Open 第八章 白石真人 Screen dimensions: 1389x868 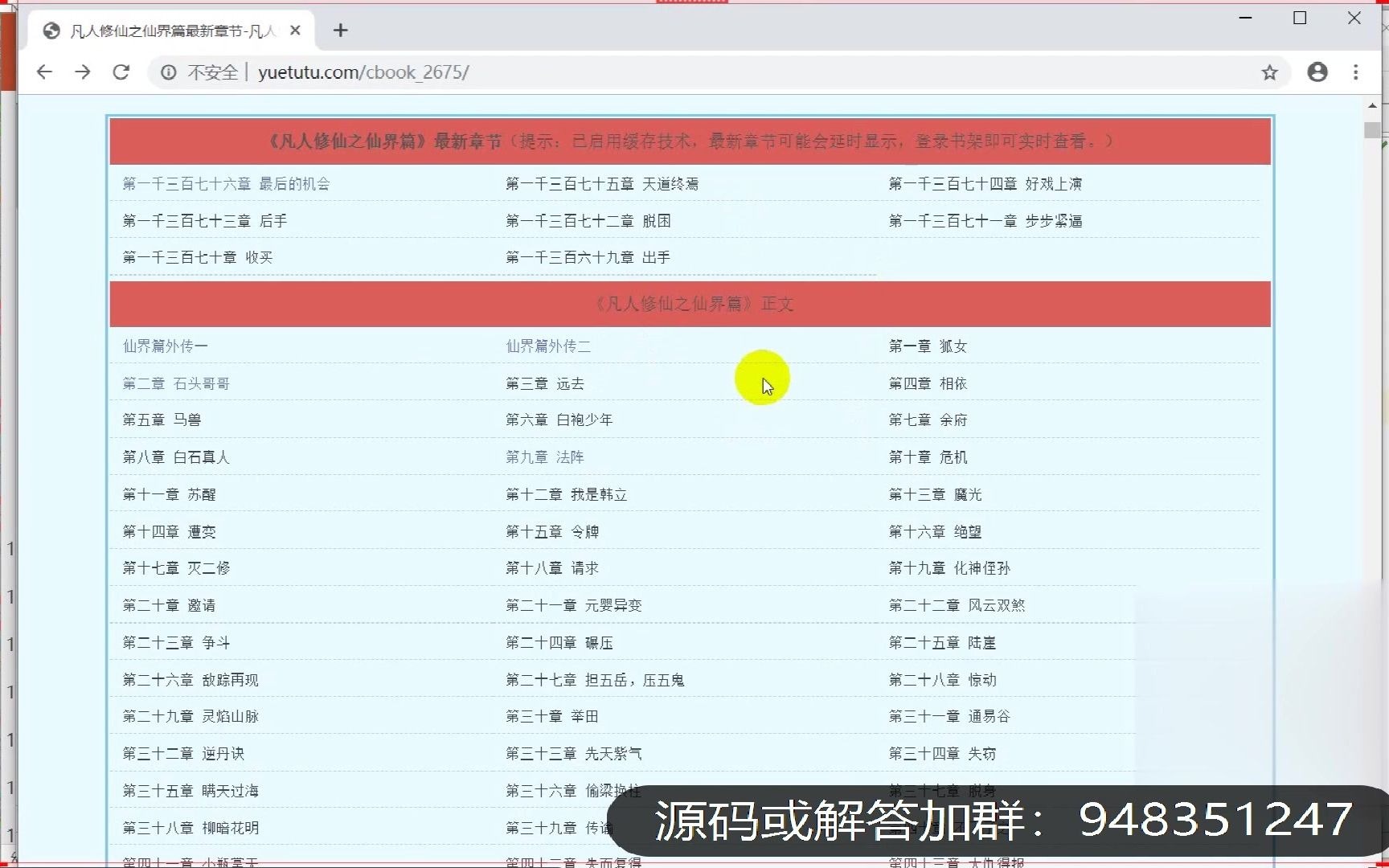point(176,457)
